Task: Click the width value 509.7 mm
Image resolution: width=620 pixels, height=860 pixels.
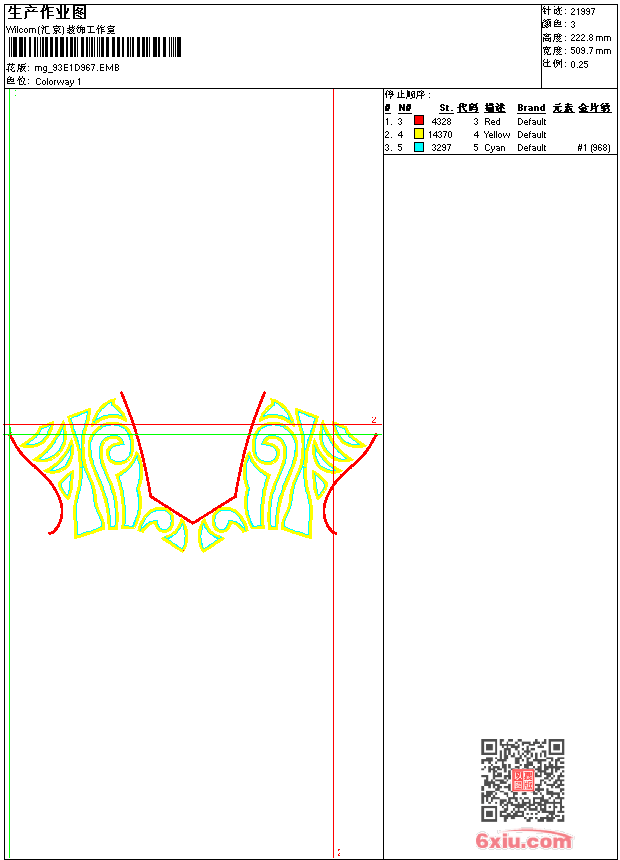Action: [590, 51]
